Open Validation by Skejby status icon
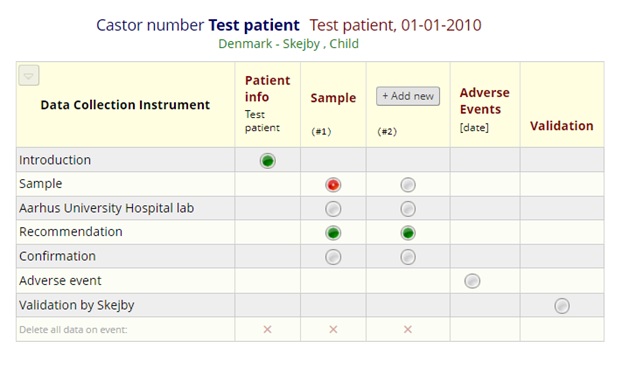643x375 pixels. tap(562, 306)
